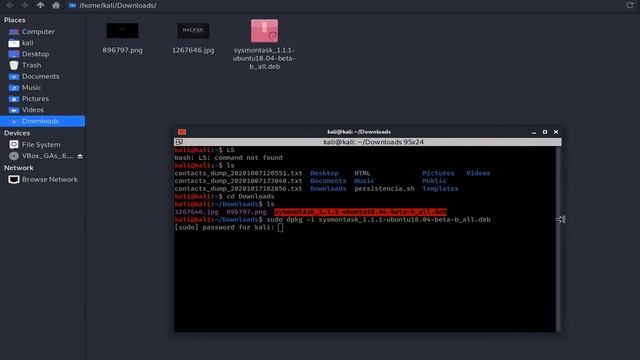
Task: Click highlighted sysmontask deb in terminal listing
Action: (x=360, y=212)
